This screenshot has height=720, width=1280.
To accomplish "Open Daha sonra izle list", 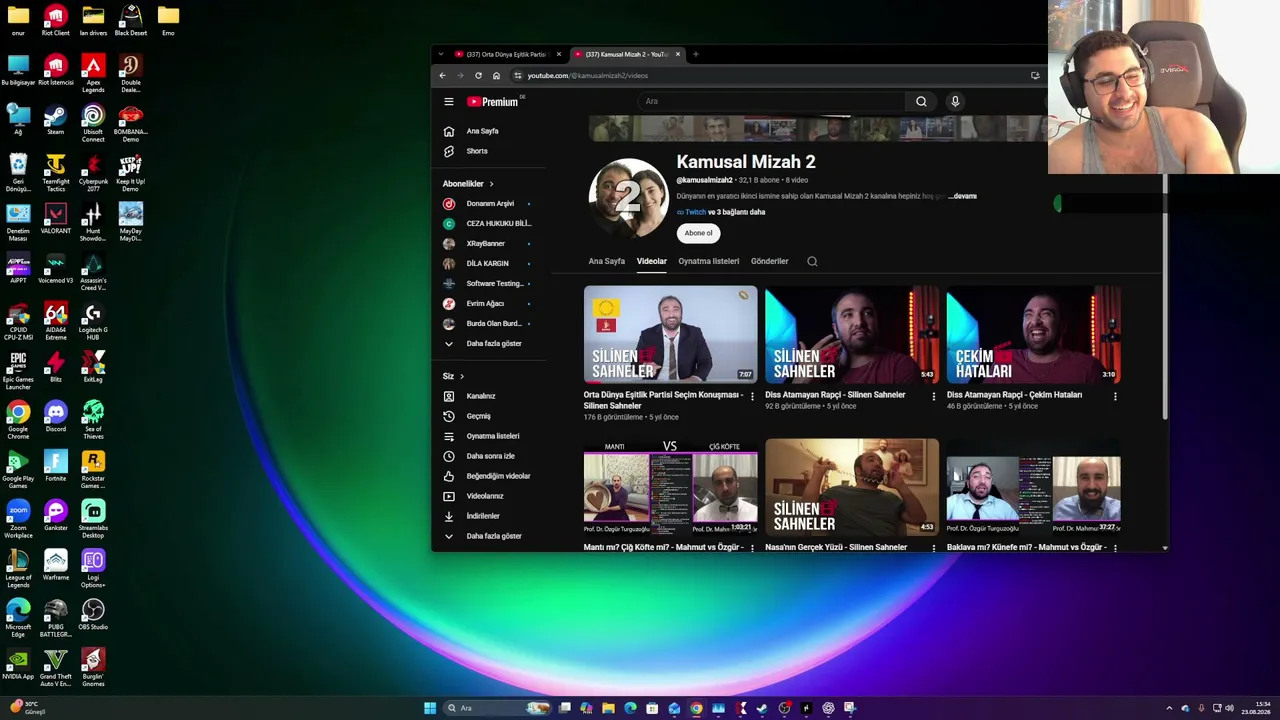I will pos(491,456).
